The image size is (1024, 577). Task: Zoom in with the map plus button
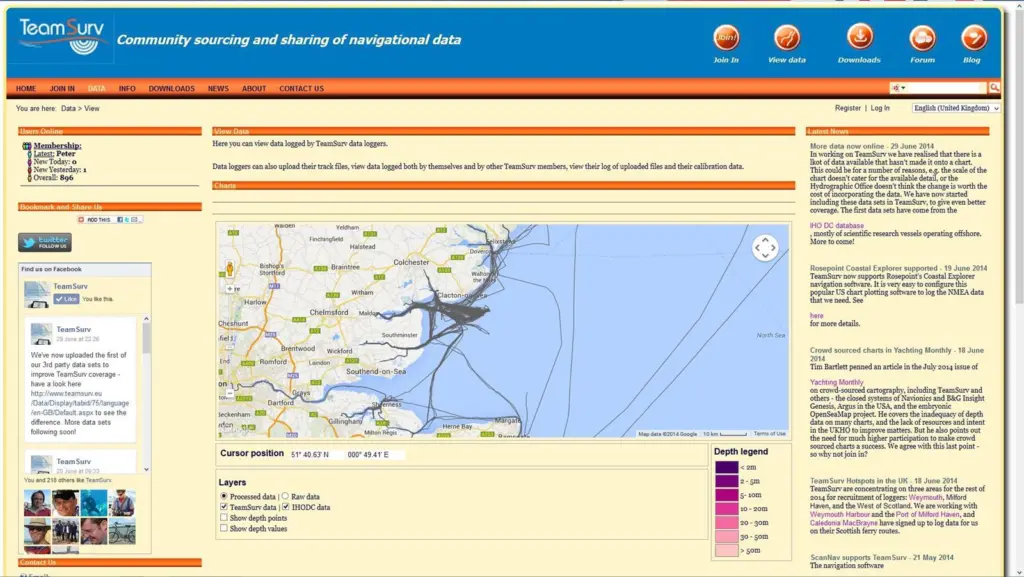click(229, 288)
